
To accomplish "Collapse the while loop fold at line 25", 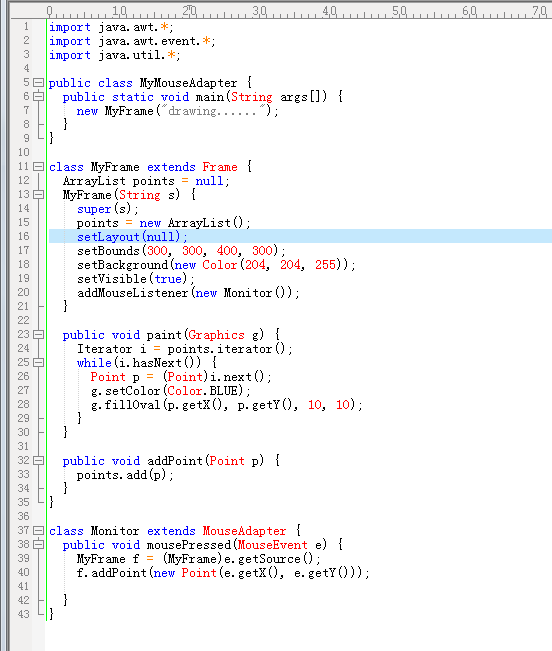I will tap(38, 363).
